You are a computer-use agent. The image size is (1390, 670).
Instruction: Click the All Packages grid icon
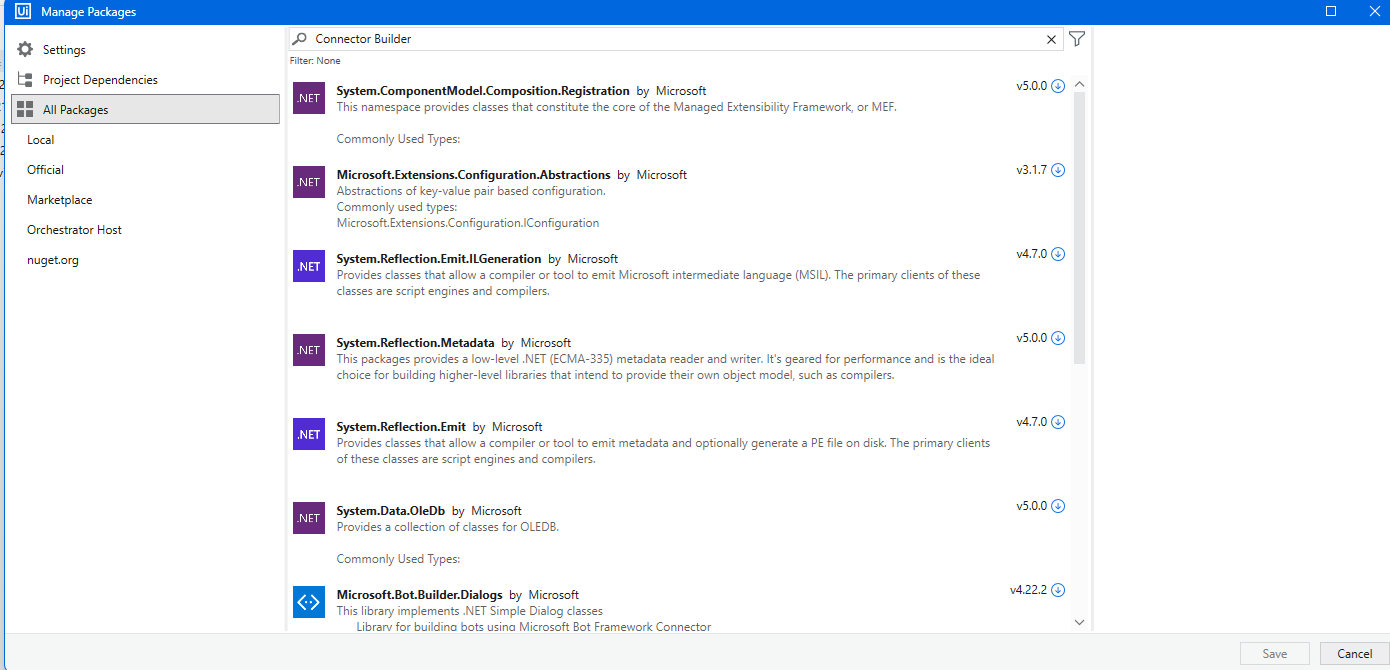tap(25, 109)
